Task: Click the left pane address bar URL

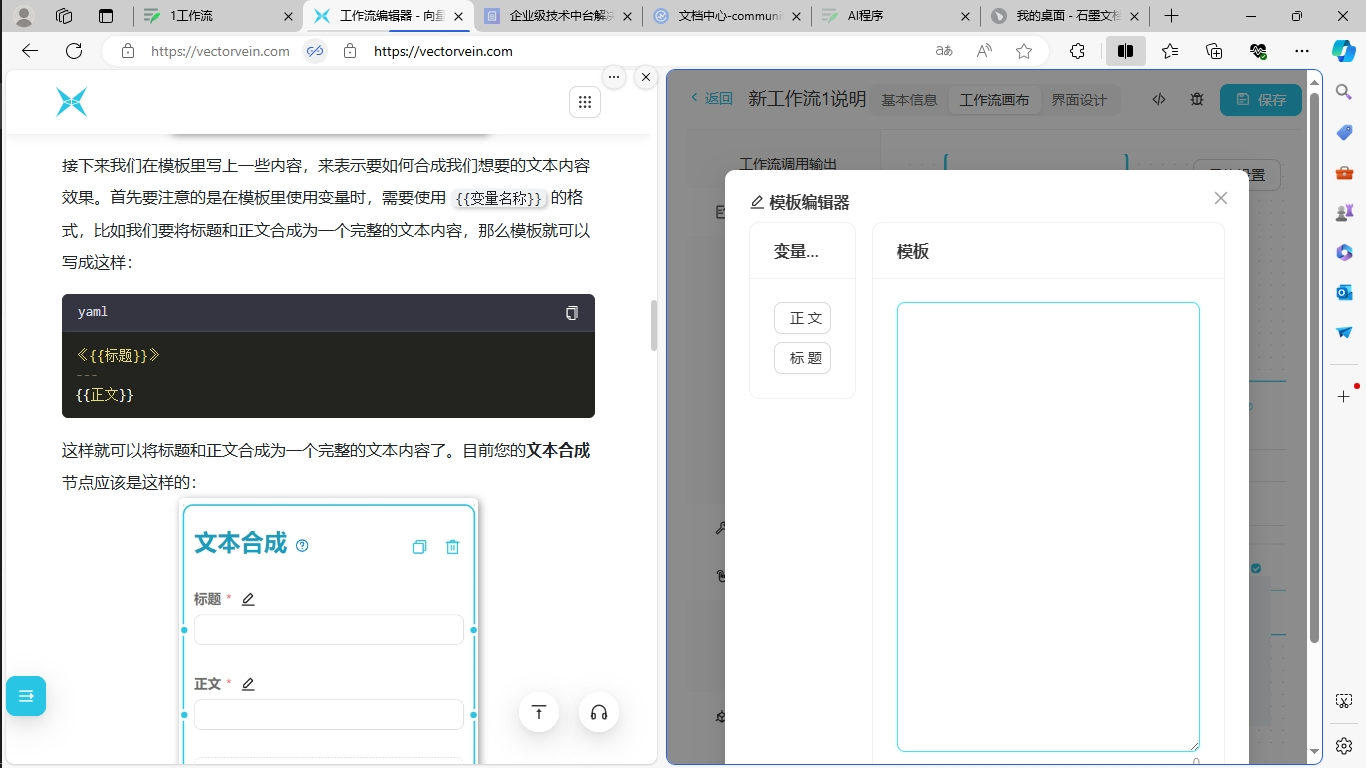Action: tap(220, 51)
